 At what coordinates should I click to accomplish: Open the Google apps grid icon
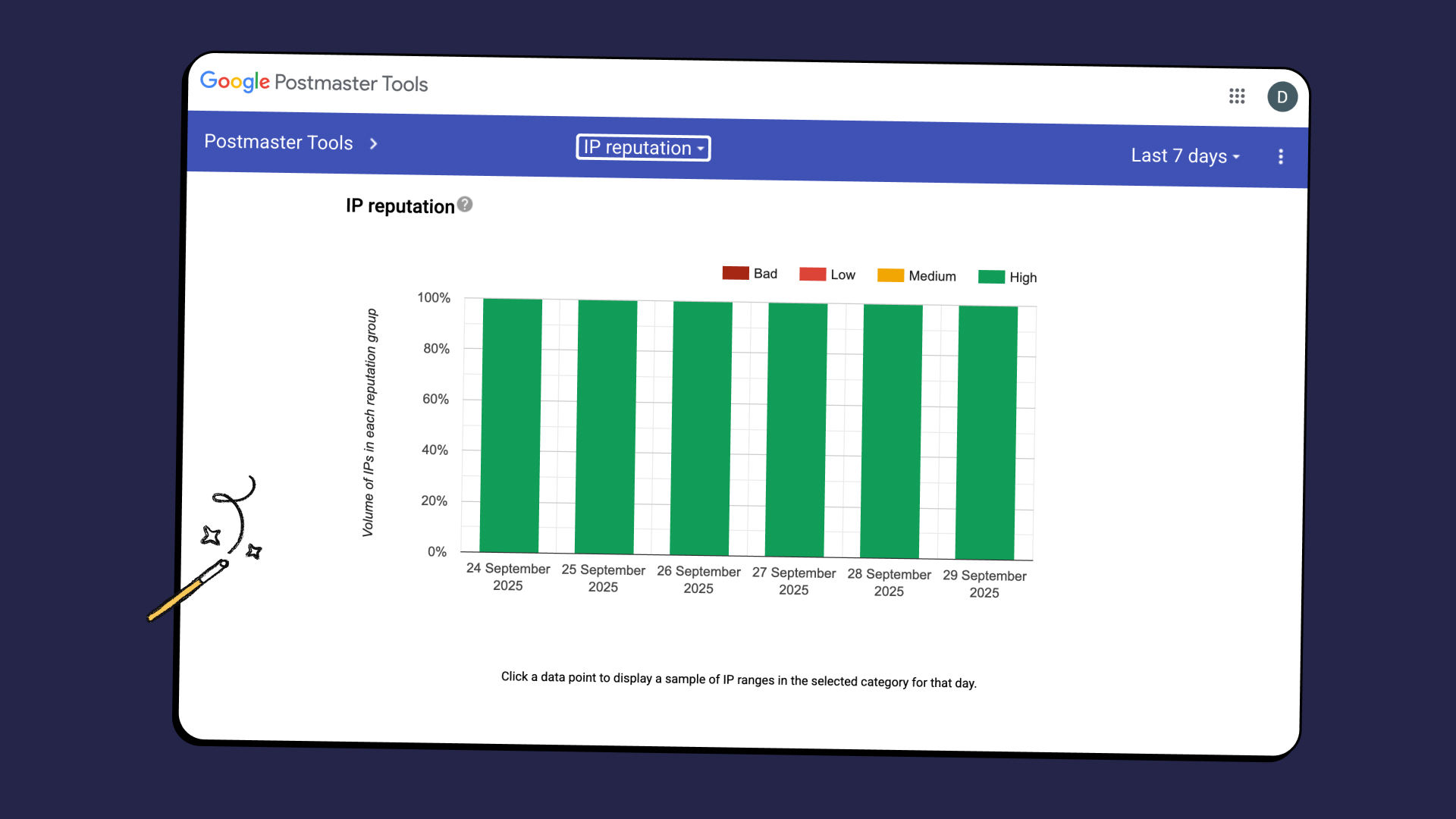click(1237, 96)
